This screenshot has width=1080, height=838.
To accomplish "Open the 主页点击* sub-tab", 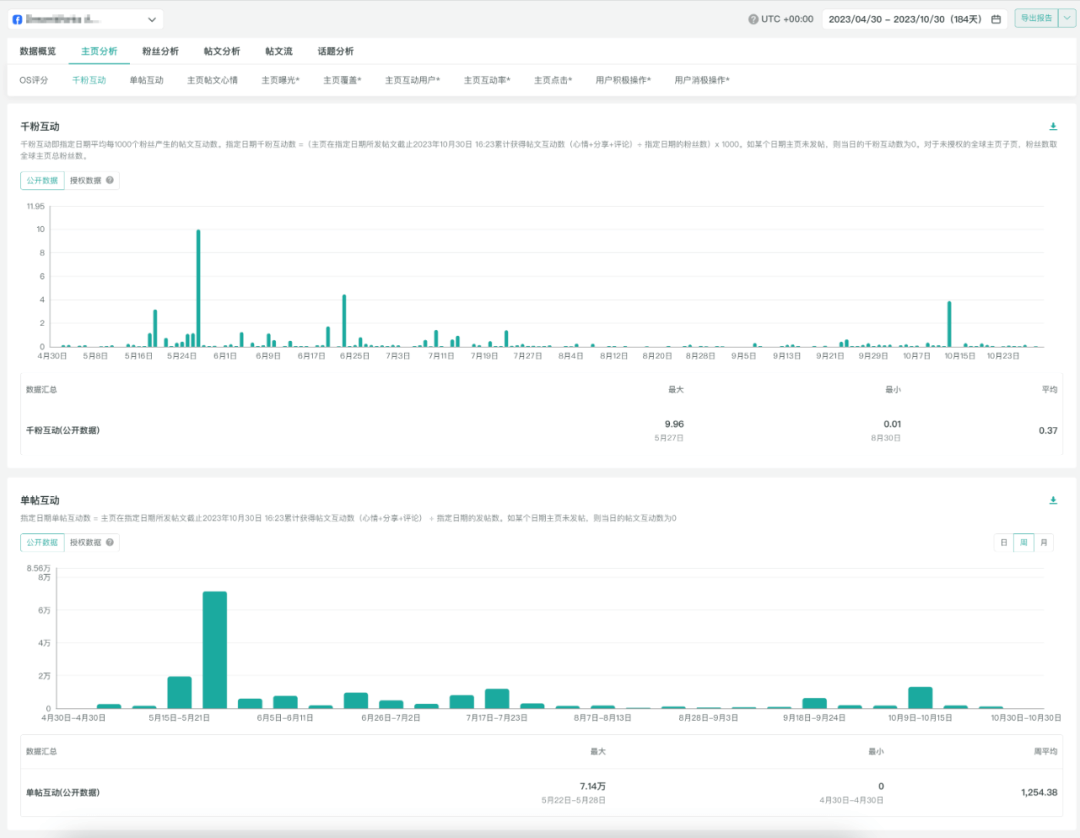I will pos(553,80).
